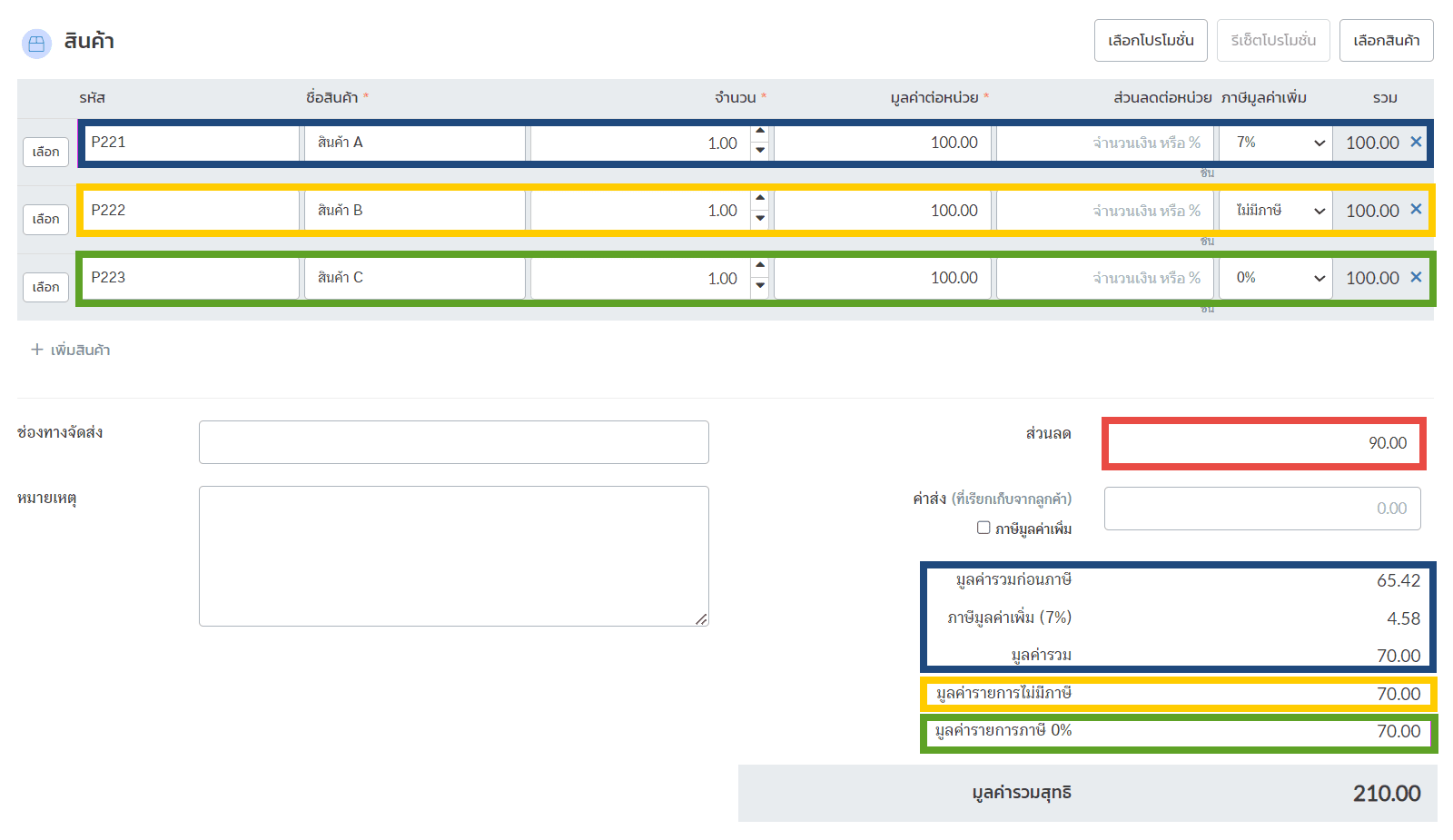This screenshot has width=1453, height=840.
Task: Open the 7% VAT dropdown for P221
Action: click(1275, 143)
